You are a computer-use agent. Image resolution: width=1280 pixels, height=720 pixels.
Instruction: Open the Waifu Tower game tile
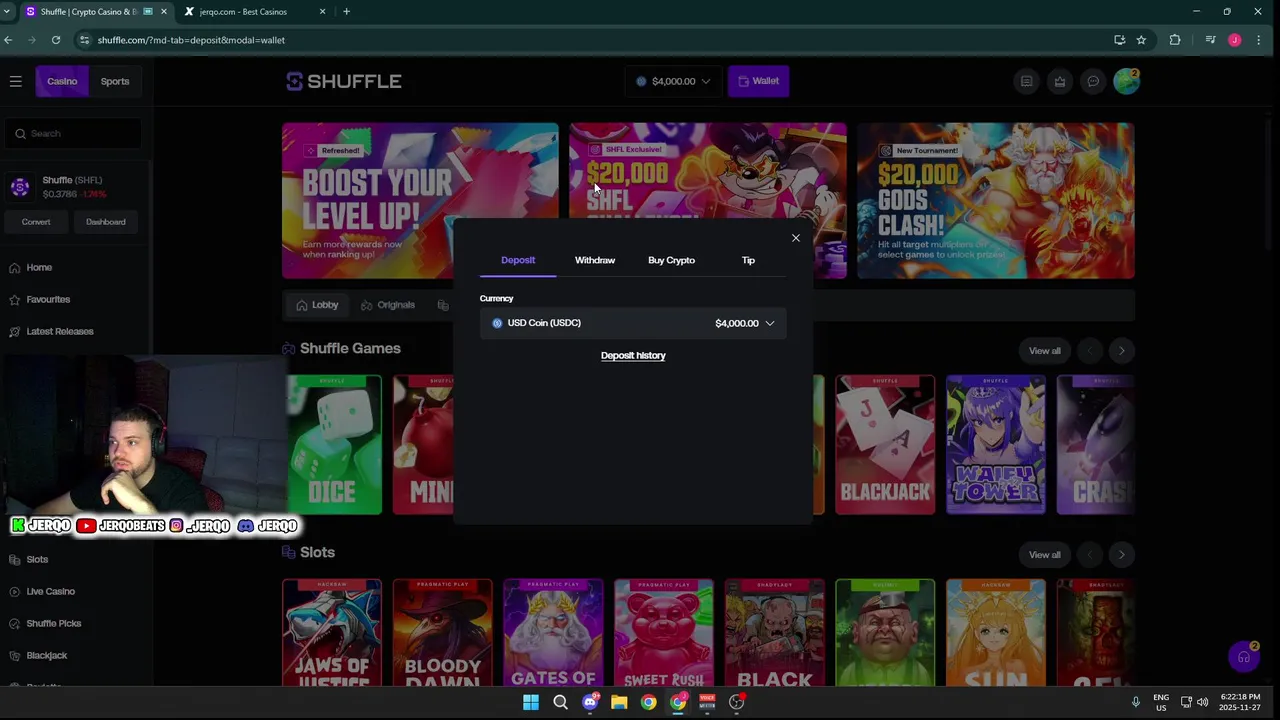(995, 445)
